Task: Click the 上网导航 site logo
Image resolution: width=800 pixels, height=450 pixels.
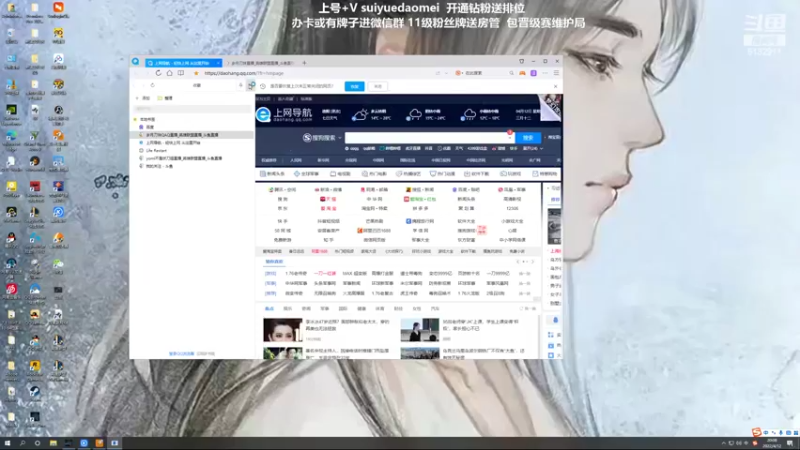Action: pos(284,114)
